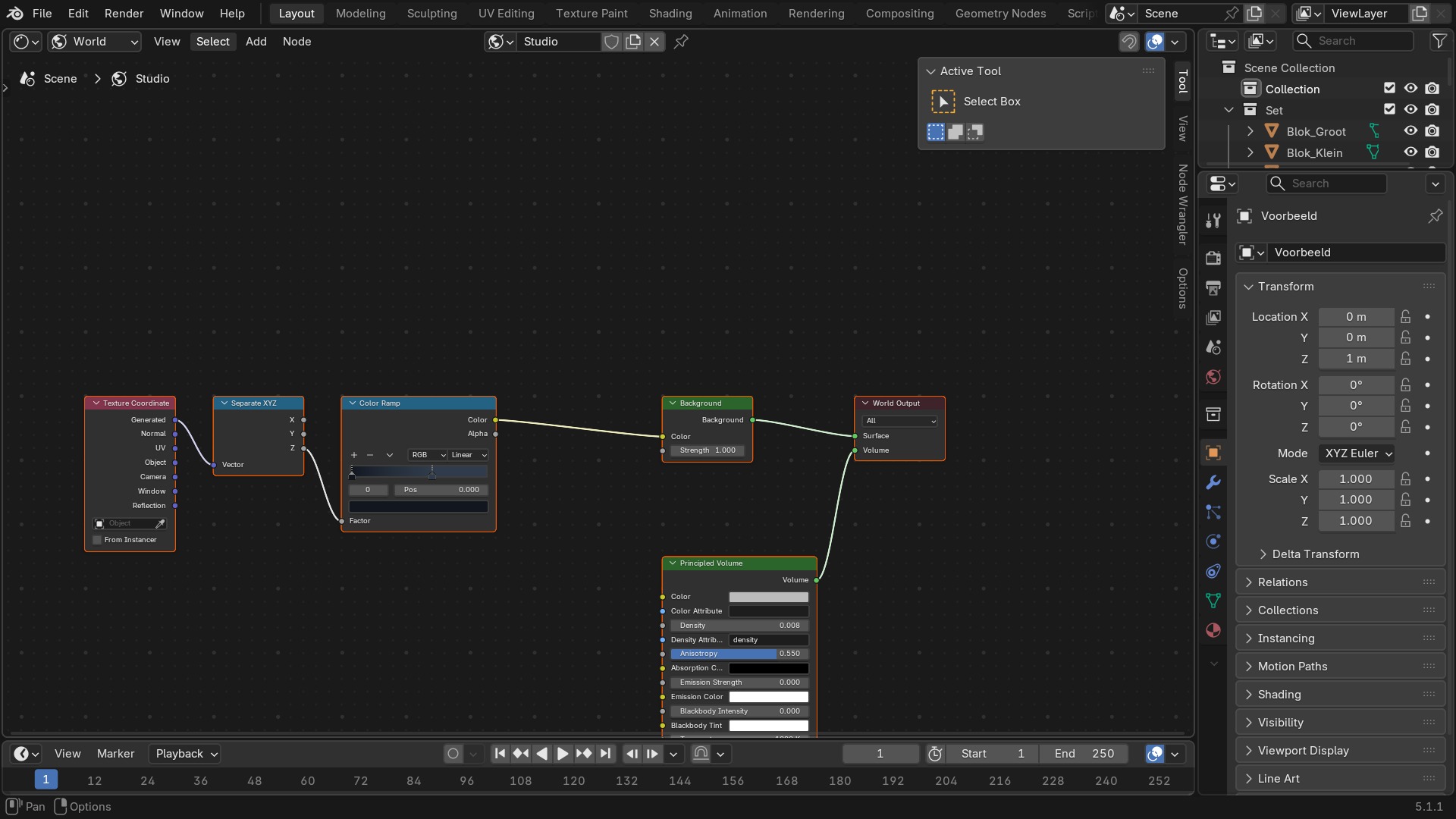Open the Physics properties tab icon
The image size is (1456, 819).
1213,541
